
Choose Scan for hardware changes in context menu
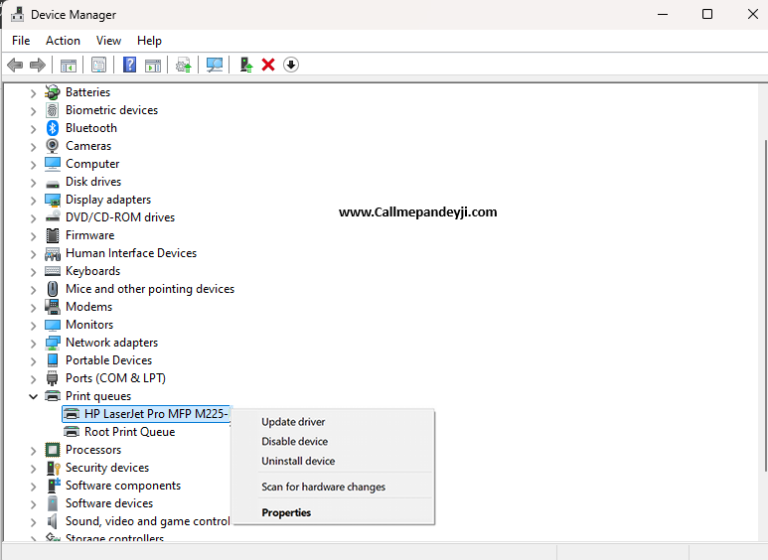click(334, 487)
